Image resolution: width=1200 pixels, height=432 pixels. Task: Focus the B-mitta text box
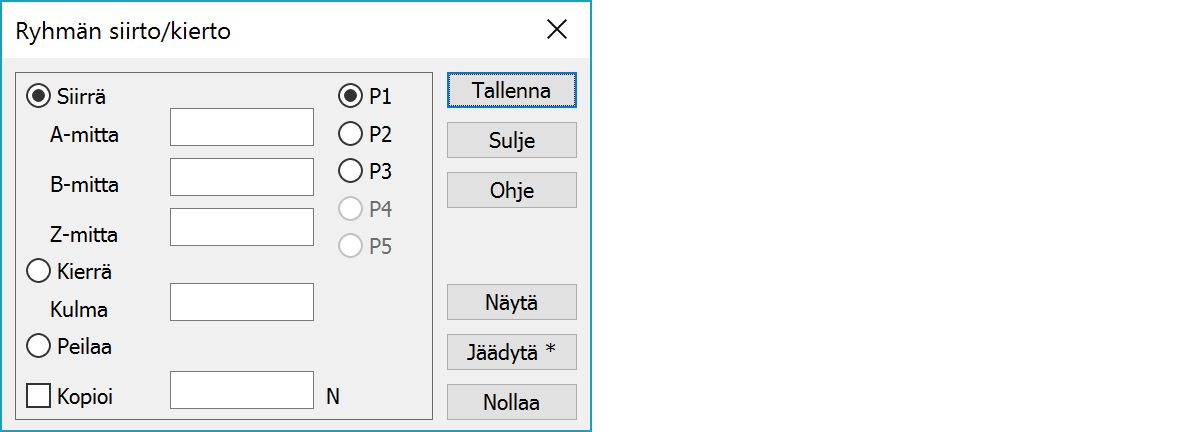coord(242,177)
